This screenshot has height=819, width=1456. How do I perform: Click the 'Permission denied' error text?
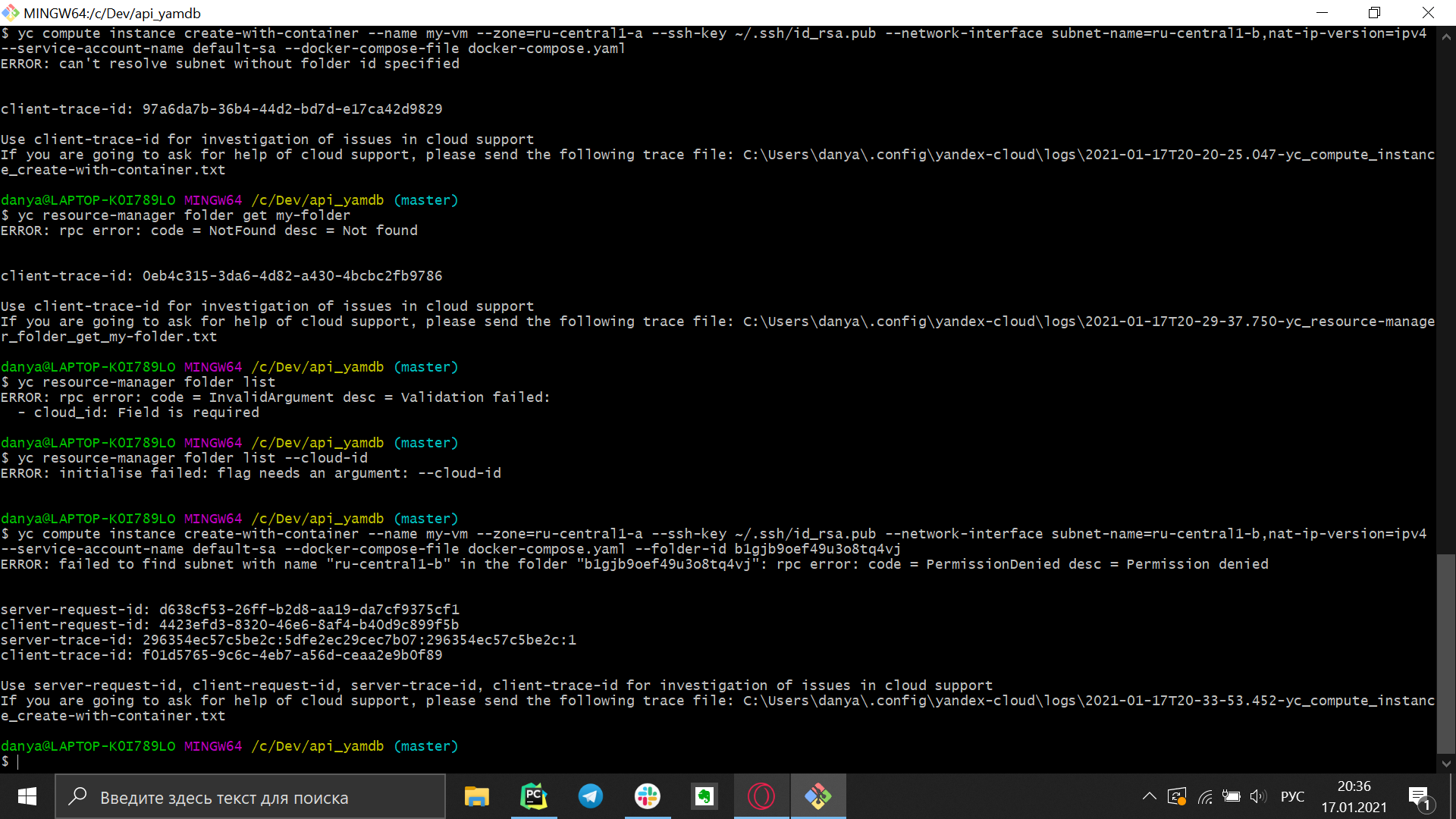coord(1197,564)
